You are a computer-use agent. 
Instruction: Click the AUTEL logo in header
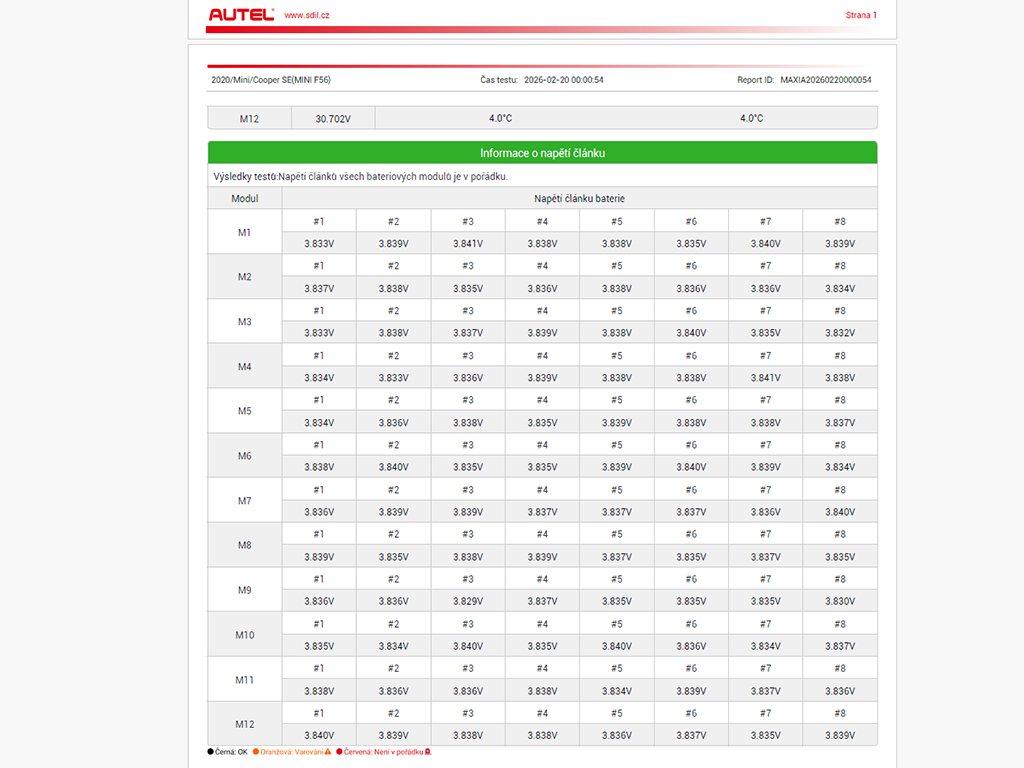241,15
